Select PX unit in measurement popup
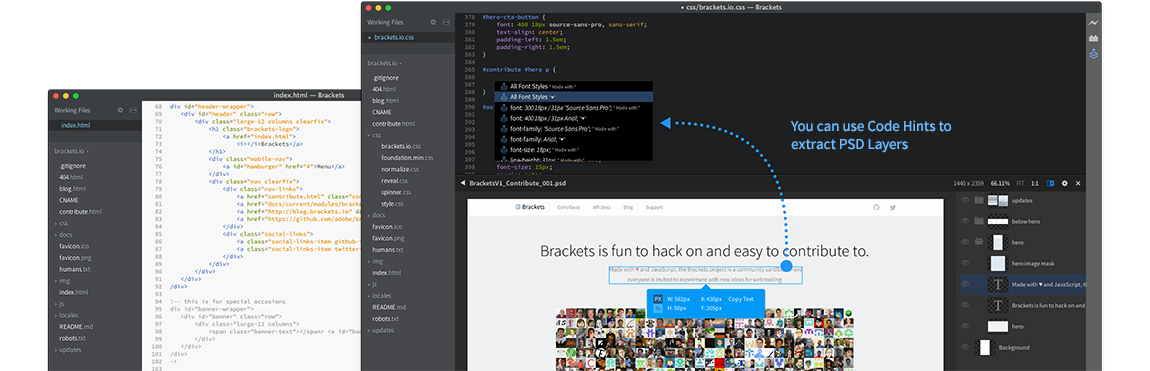The height and width of the screenshot is (371, 1150). pos(658,299)
